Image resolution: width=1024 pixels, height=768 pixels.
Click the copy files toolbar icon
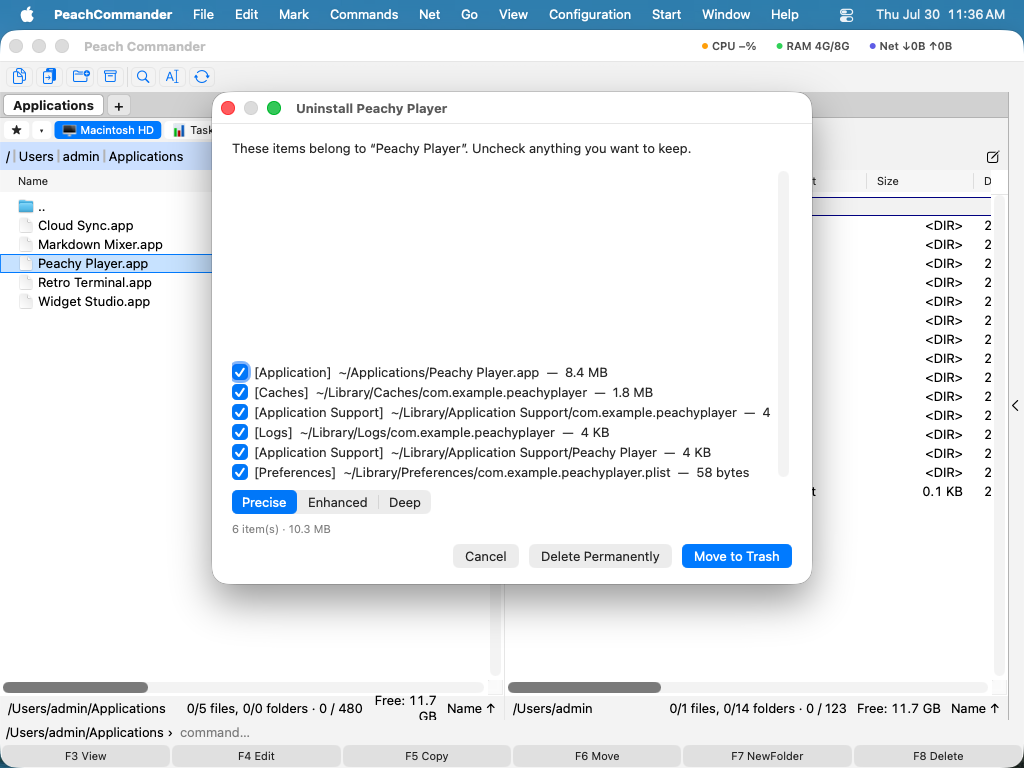point(20,76)
